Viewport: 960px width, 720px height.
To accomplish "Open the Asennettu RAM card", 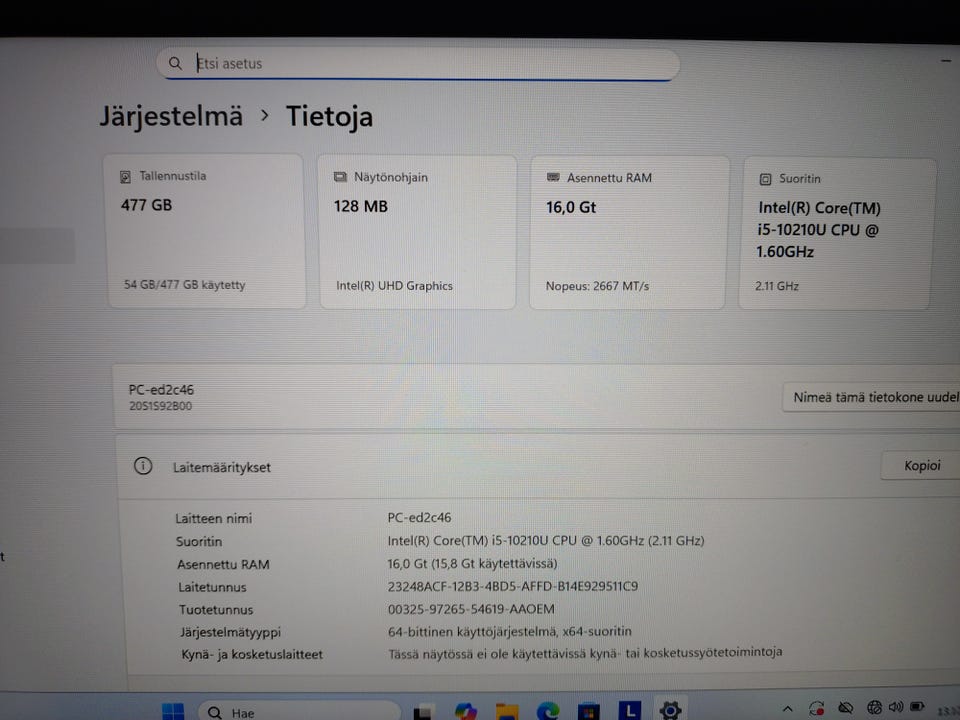I will click(x=629, y=233).
